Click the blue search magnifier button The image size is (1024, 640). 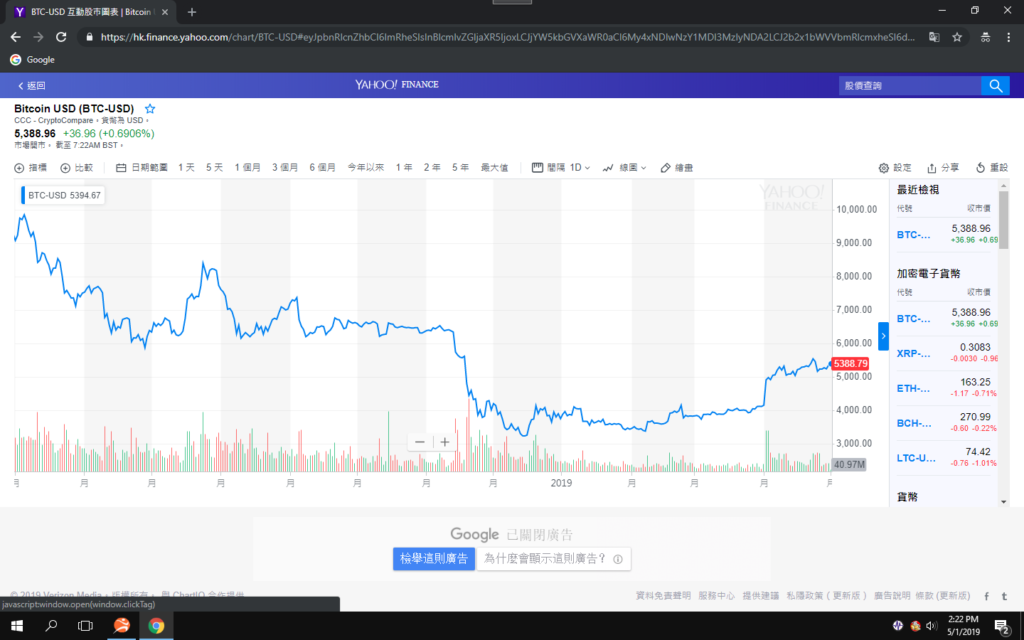995,86
